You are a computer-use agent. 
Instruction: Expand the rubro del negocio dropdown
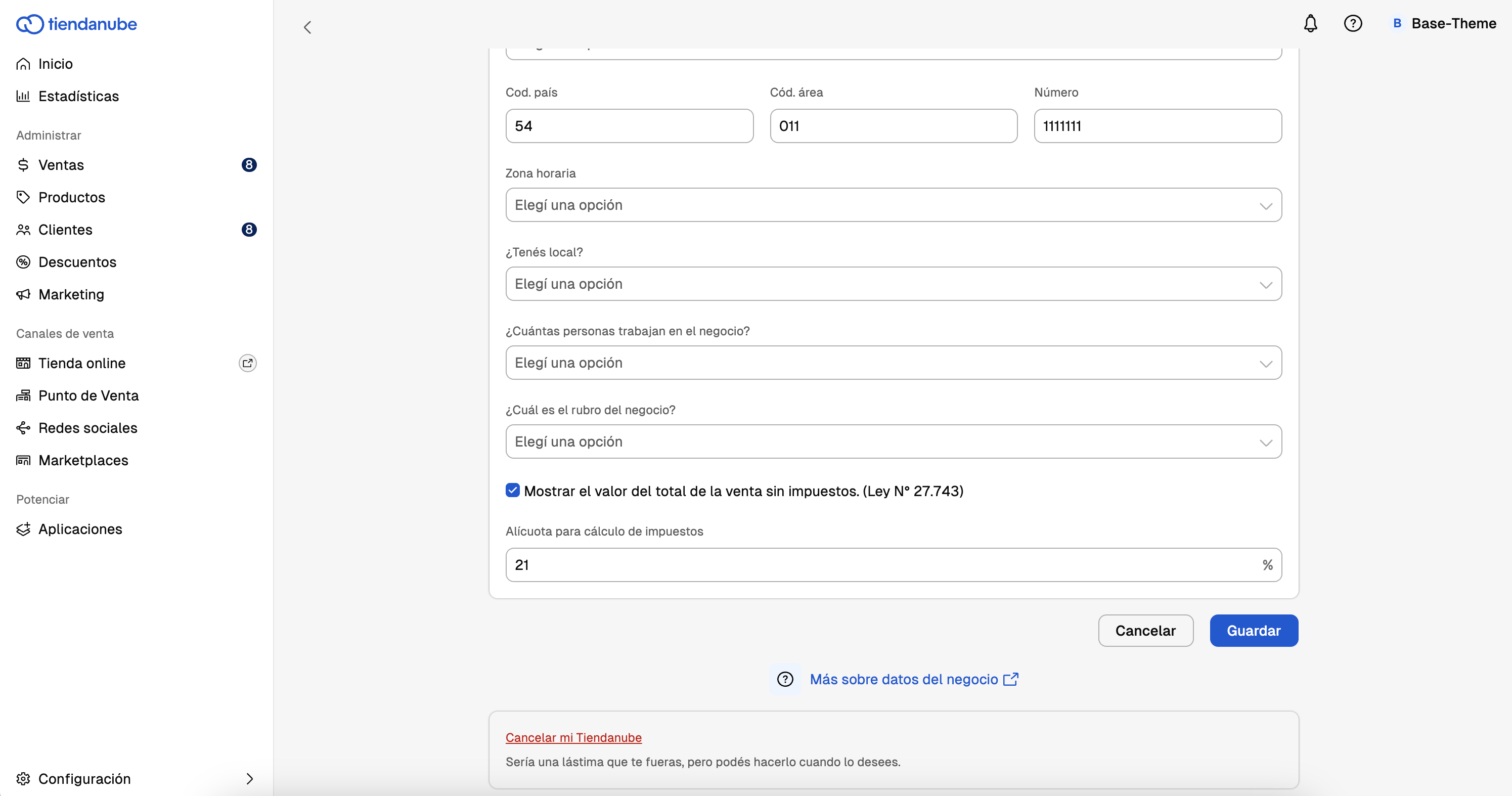coord(893,441)
